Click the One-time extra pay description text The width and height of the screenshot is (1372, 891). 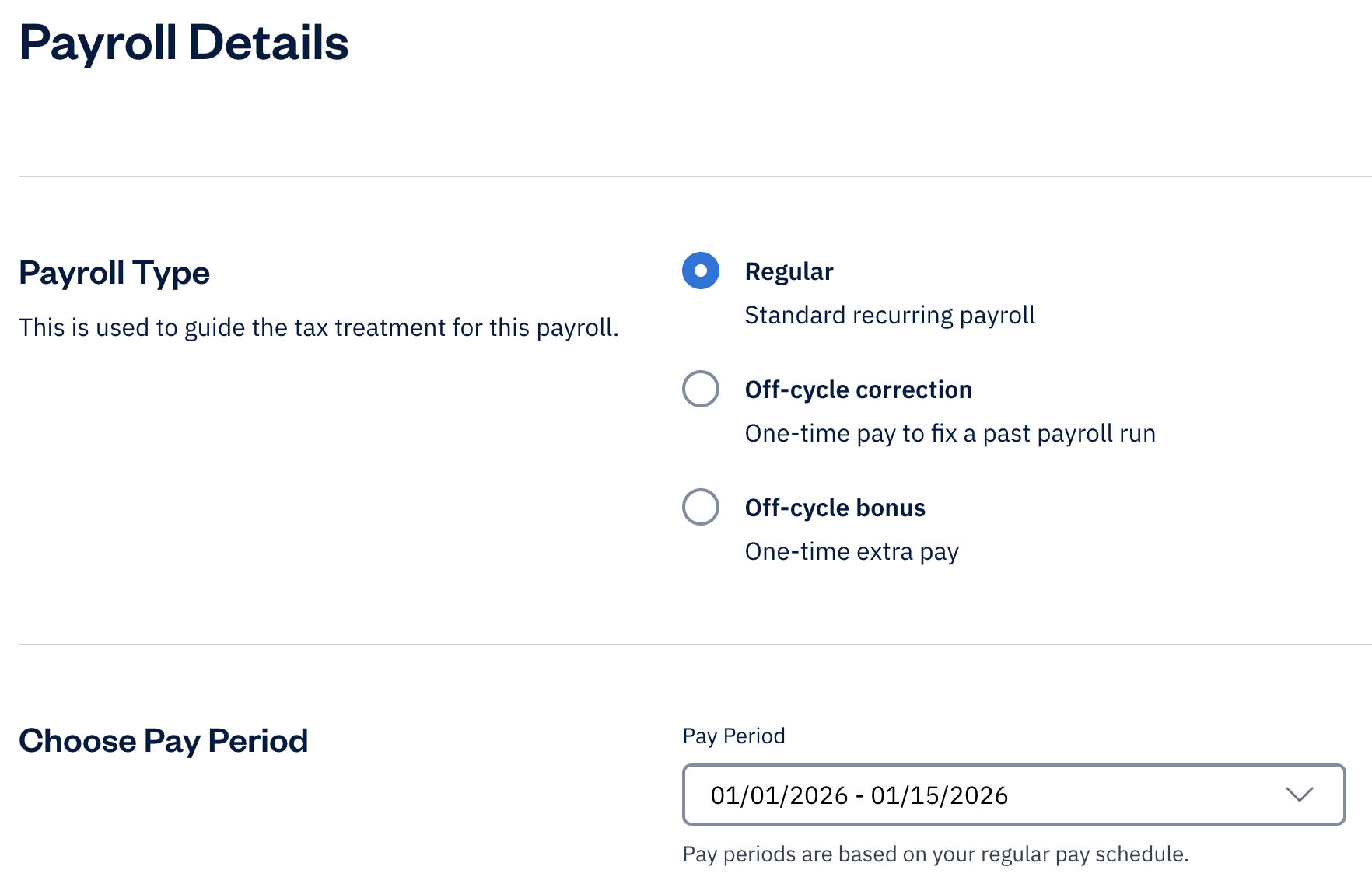(852, 551)
